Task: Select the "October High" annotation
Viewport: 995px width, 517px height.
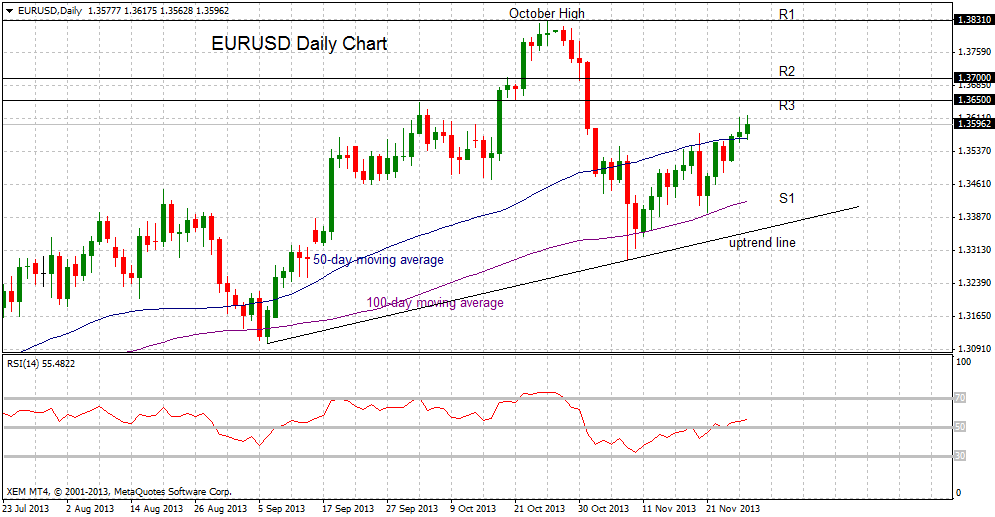Action: pyautogui.click(x=547, y=13)
